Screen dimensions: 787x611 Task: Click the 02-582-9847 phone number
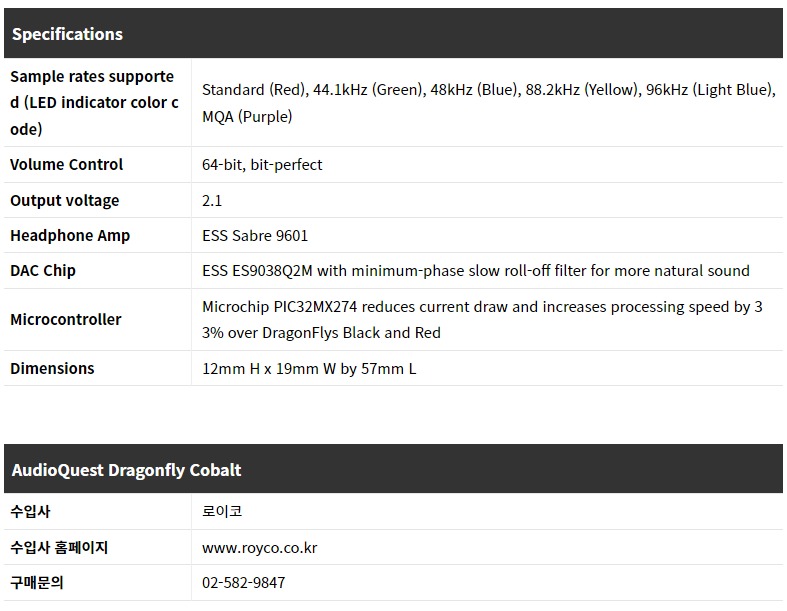click(243, 582)
